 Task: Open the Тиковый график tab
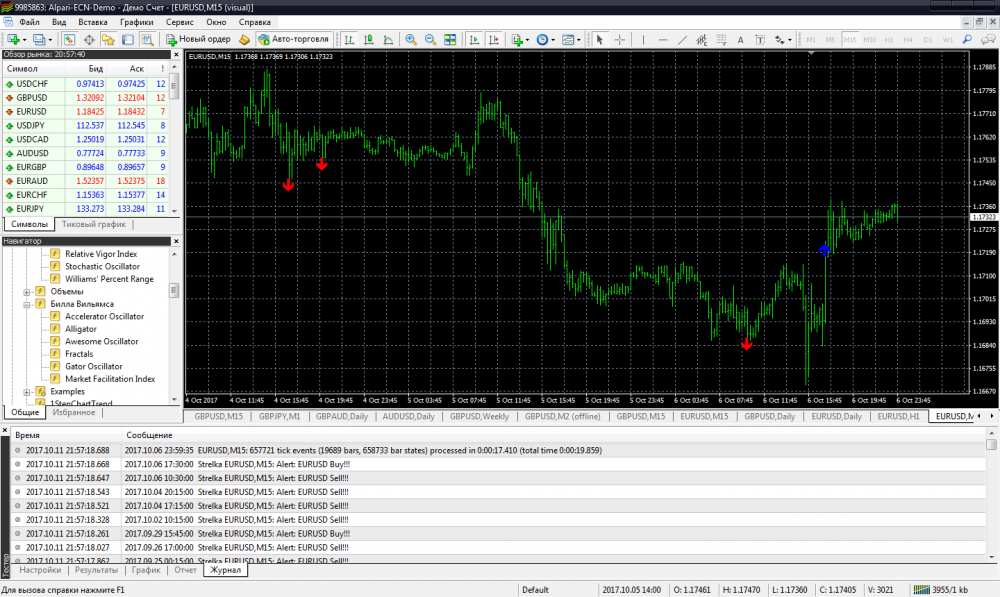(x=94, y=225)
